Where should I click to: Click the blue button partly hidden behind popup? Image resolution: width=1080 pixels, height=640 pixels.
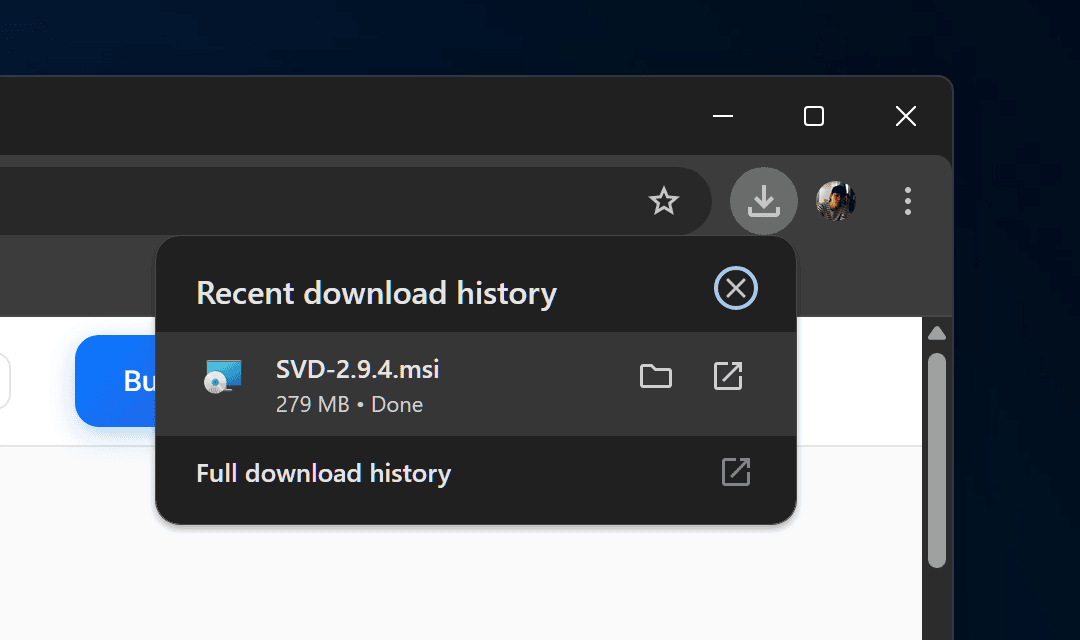[x=116, y=381]
